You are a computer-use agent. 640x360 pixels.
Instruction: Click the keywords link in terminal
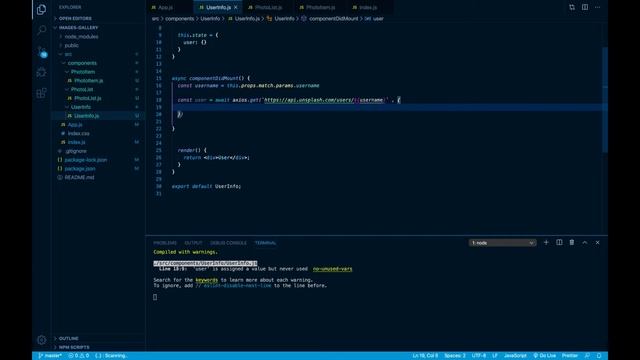(207, 280)
